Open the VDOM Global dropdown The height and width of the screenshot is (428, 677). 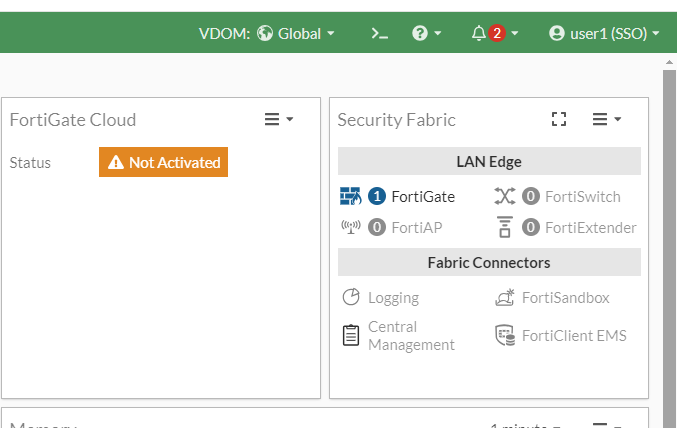295,33
